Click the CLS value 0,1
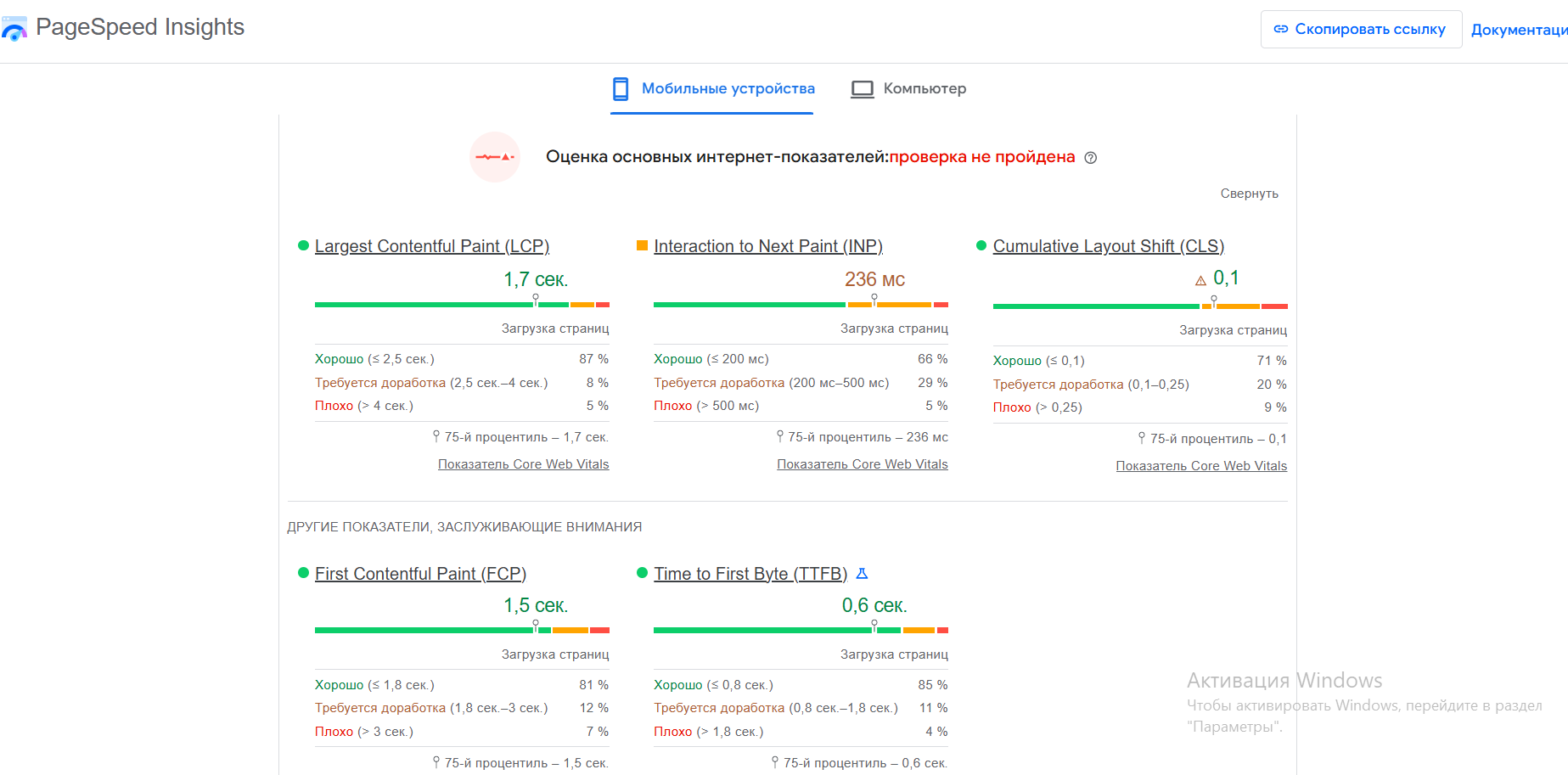 pyautogui.click(x=1226, y=278)
